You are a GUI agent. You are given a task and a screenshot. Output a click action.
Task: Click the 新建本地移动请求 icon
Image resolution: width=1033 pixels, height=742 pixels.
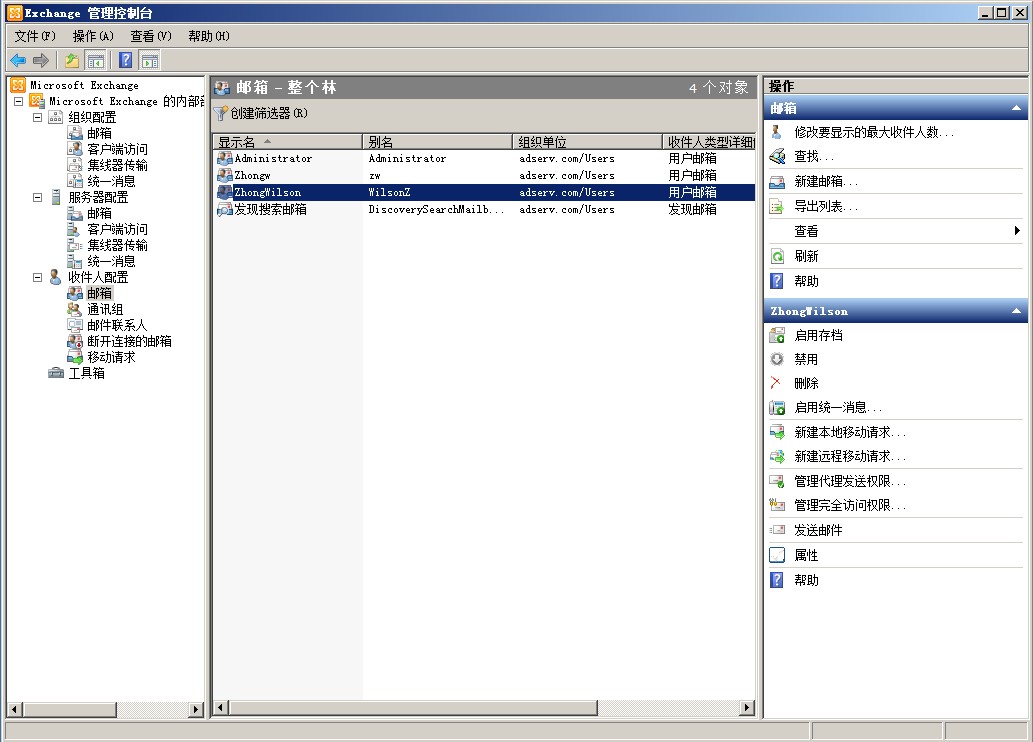pyautogui.click(x=777, y=432)
